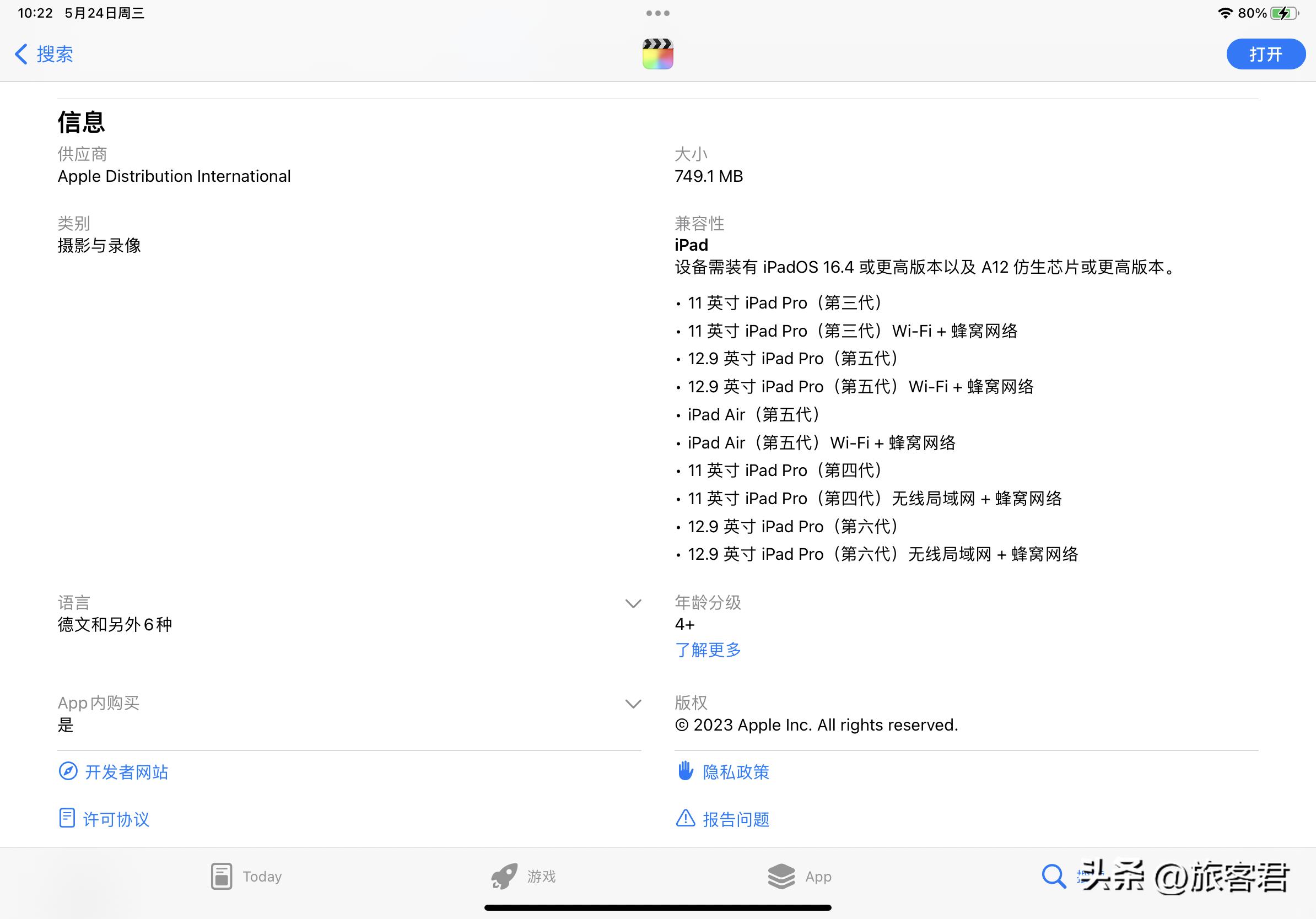Open the 开发者网站 link
This screenshot has width=1316, height=919.
(x=127, y=772)
